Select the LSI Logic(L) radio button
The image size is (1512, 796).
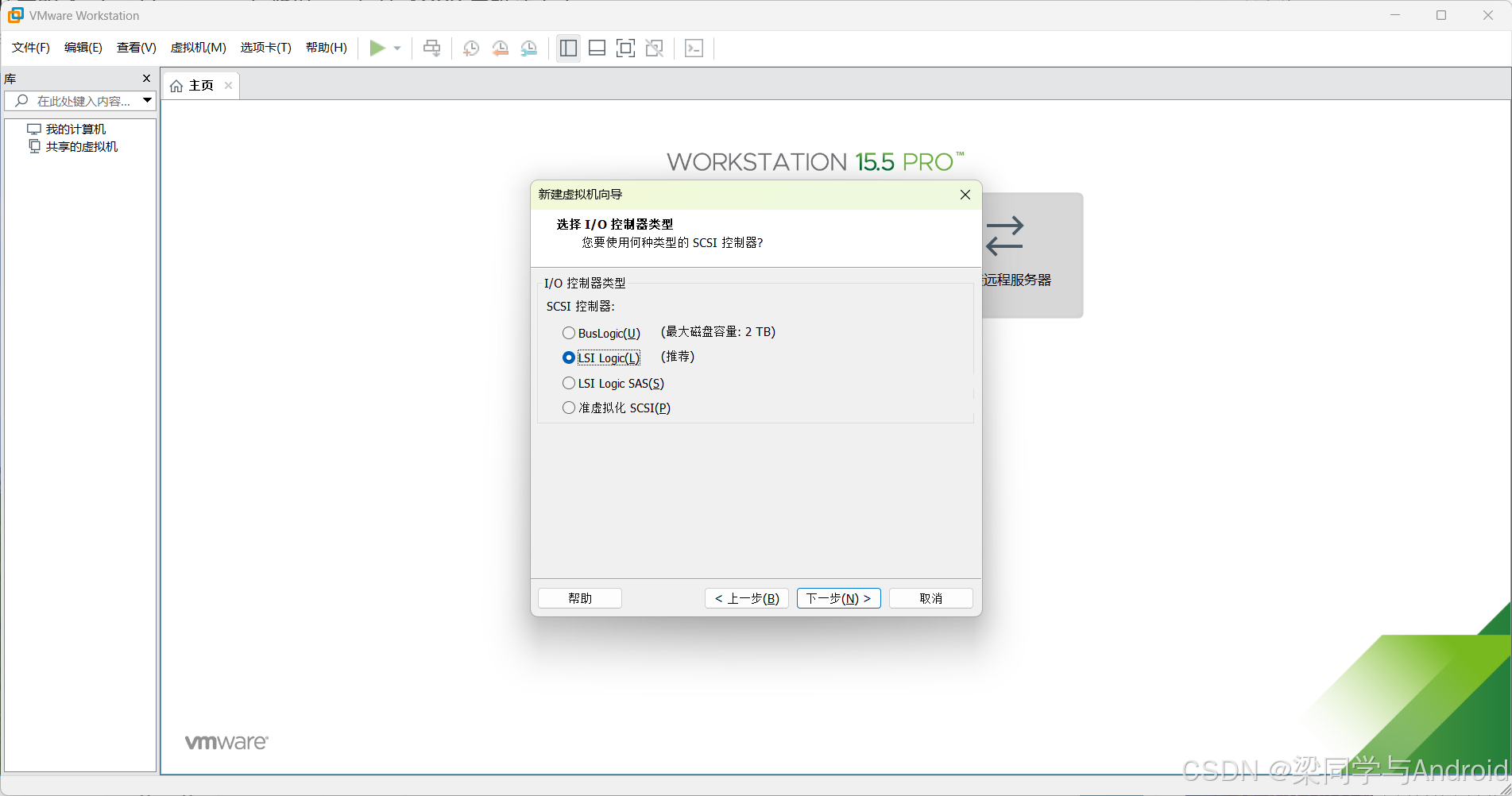pyautogui.click(x=569, y=357)
